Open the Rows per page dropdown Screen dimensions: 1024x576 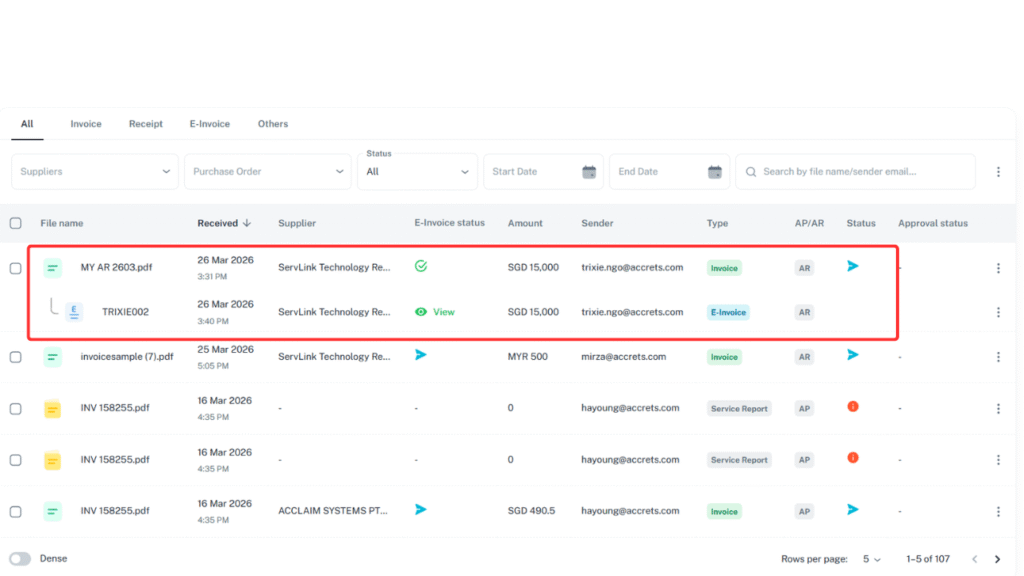click(x=872, y=559)
